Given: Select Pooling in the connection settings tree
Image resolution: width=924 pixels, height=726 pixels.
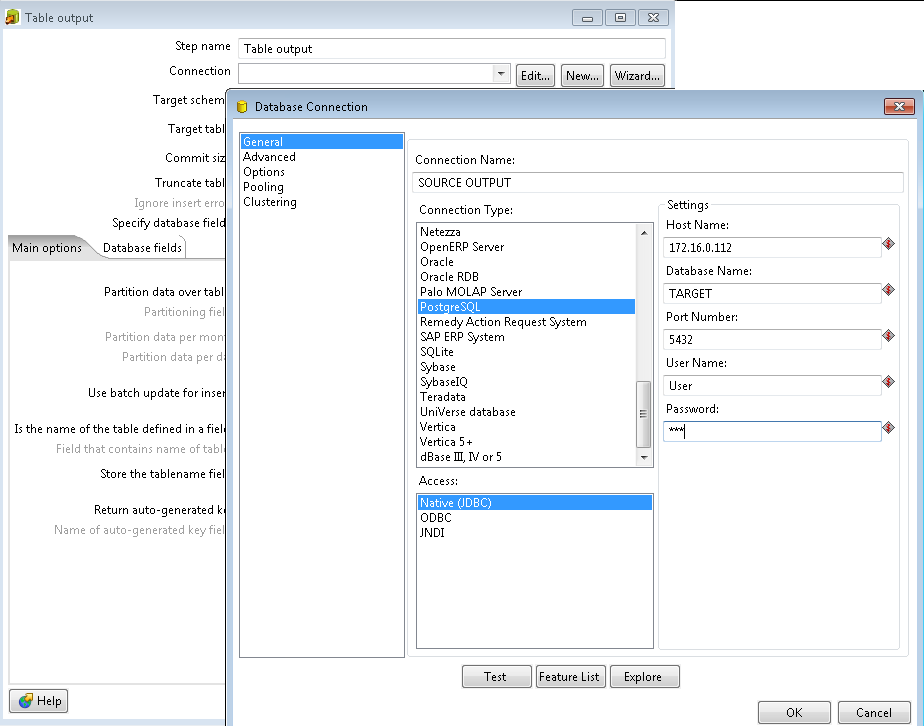Looking at the screenshot, I should pyautogui.click(x=264, y=186).
